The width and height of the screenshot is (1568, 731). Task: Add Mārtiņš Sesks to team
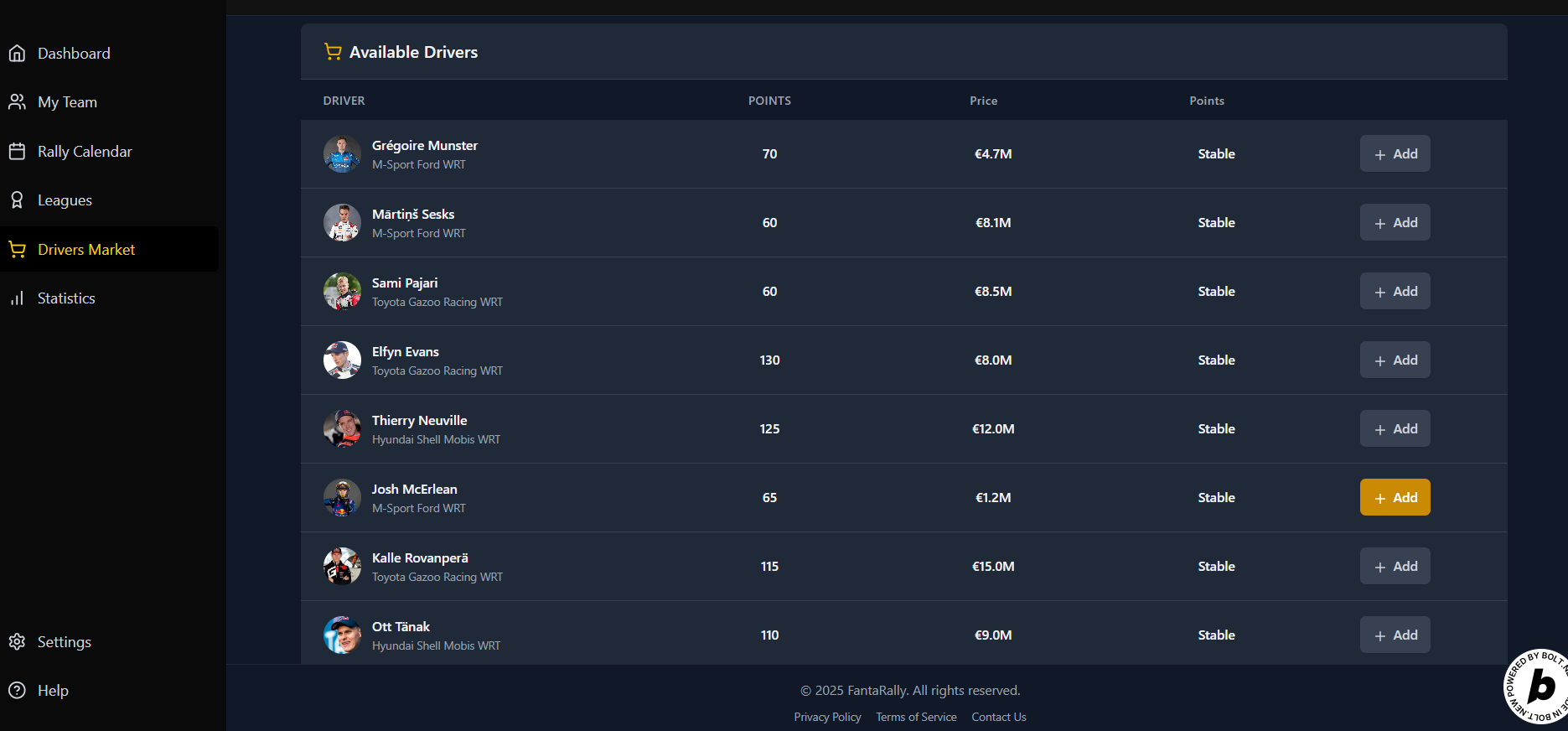(x=1395, y=222)
